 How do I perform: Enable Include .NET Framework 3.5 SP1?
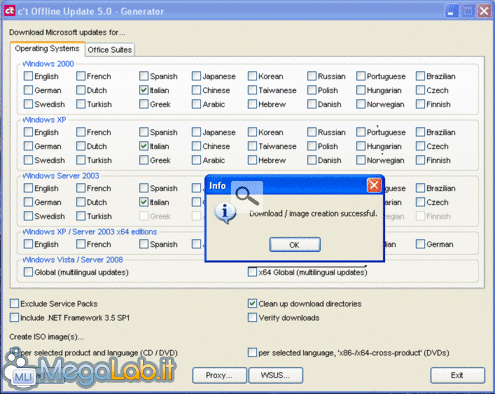tap(14, 318)
